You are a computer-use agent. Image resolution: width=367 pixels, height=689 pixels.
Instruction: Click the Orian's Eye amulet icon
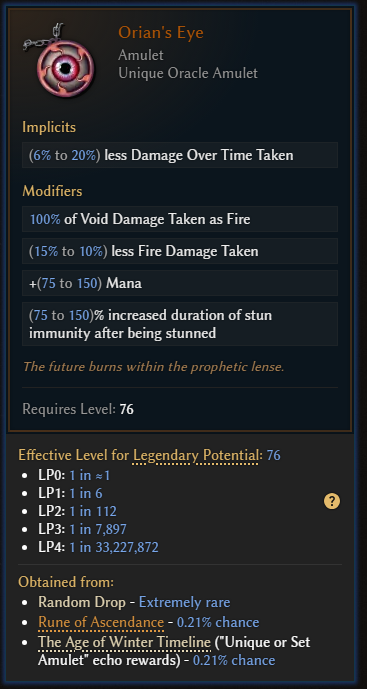[x=59, y=61]
